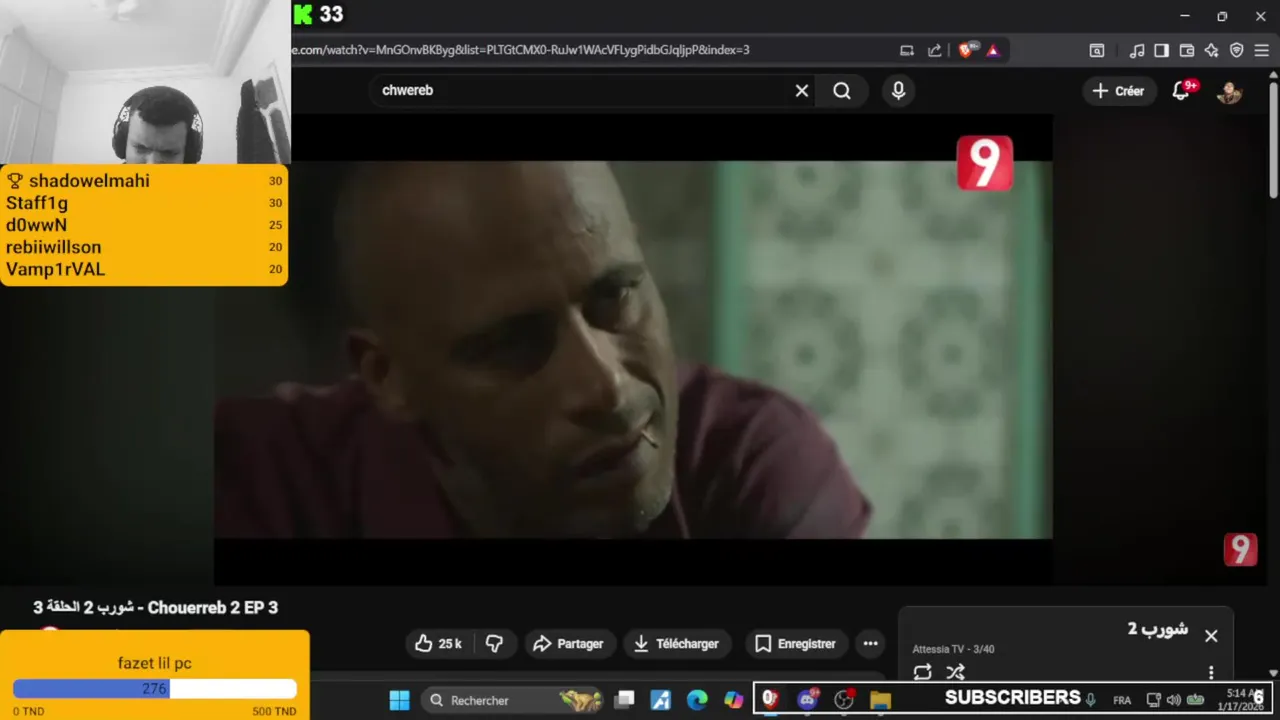Click the browser address bar URL
This screenshot has height=720, width=1280.
521,50
